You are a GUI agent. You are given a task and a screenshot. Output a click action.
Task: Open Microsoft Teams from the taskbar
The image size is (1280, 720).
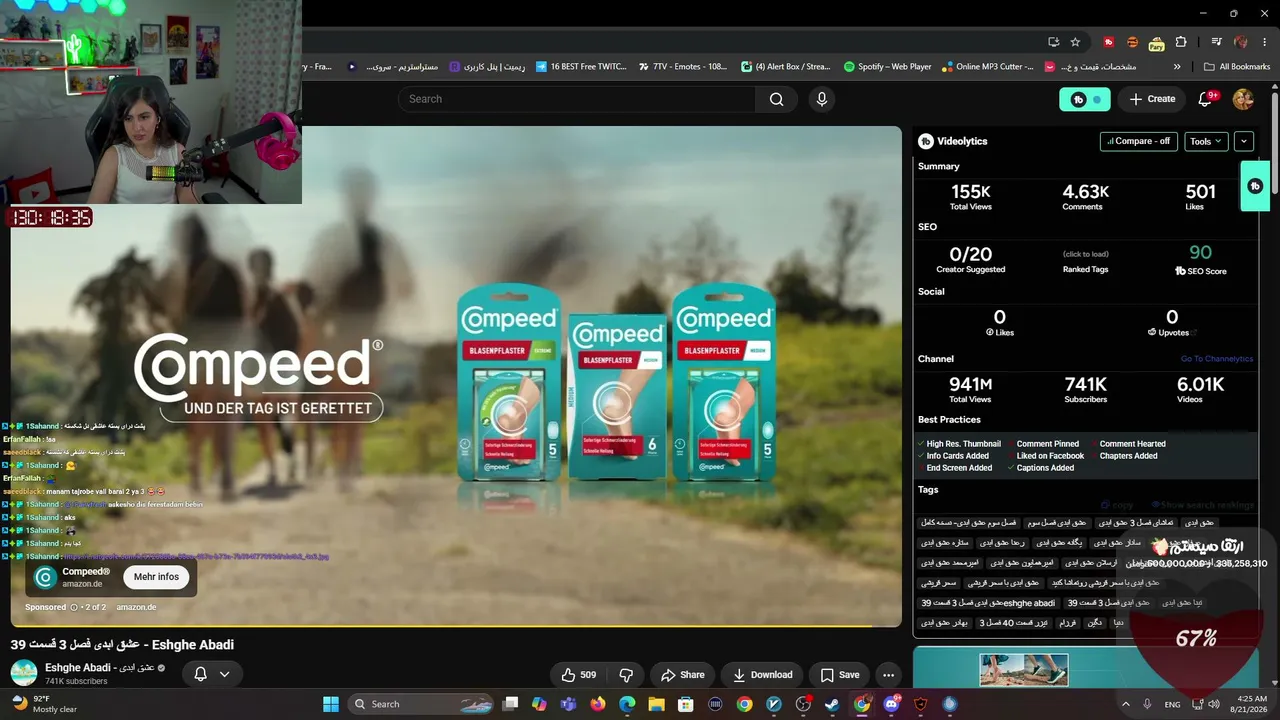pyautogui.click(x=569, y=704)
